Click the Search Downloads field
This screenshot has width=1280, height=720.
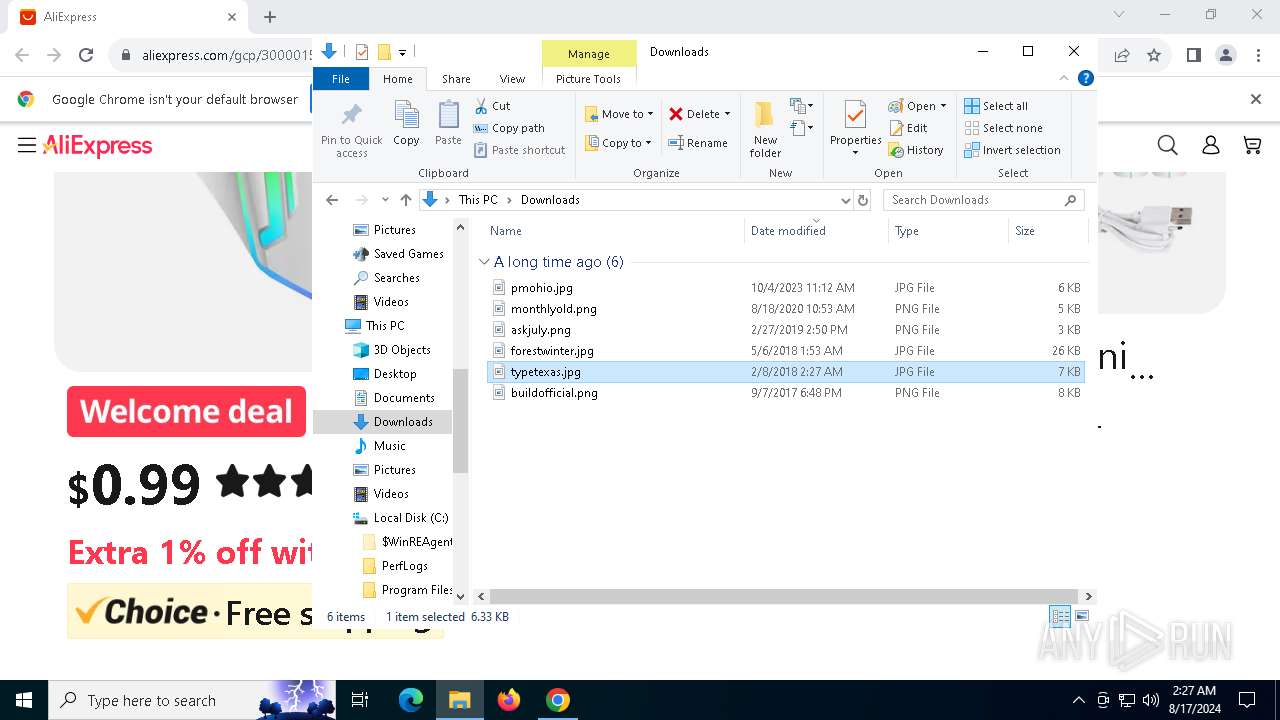[x=984, y=200]
